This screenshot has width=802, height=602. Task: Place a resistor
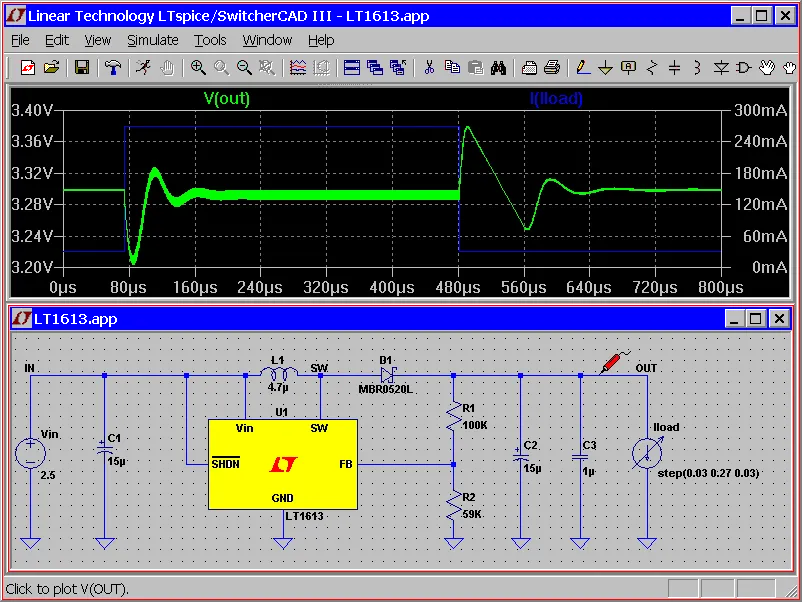click(x=651, y=67)
